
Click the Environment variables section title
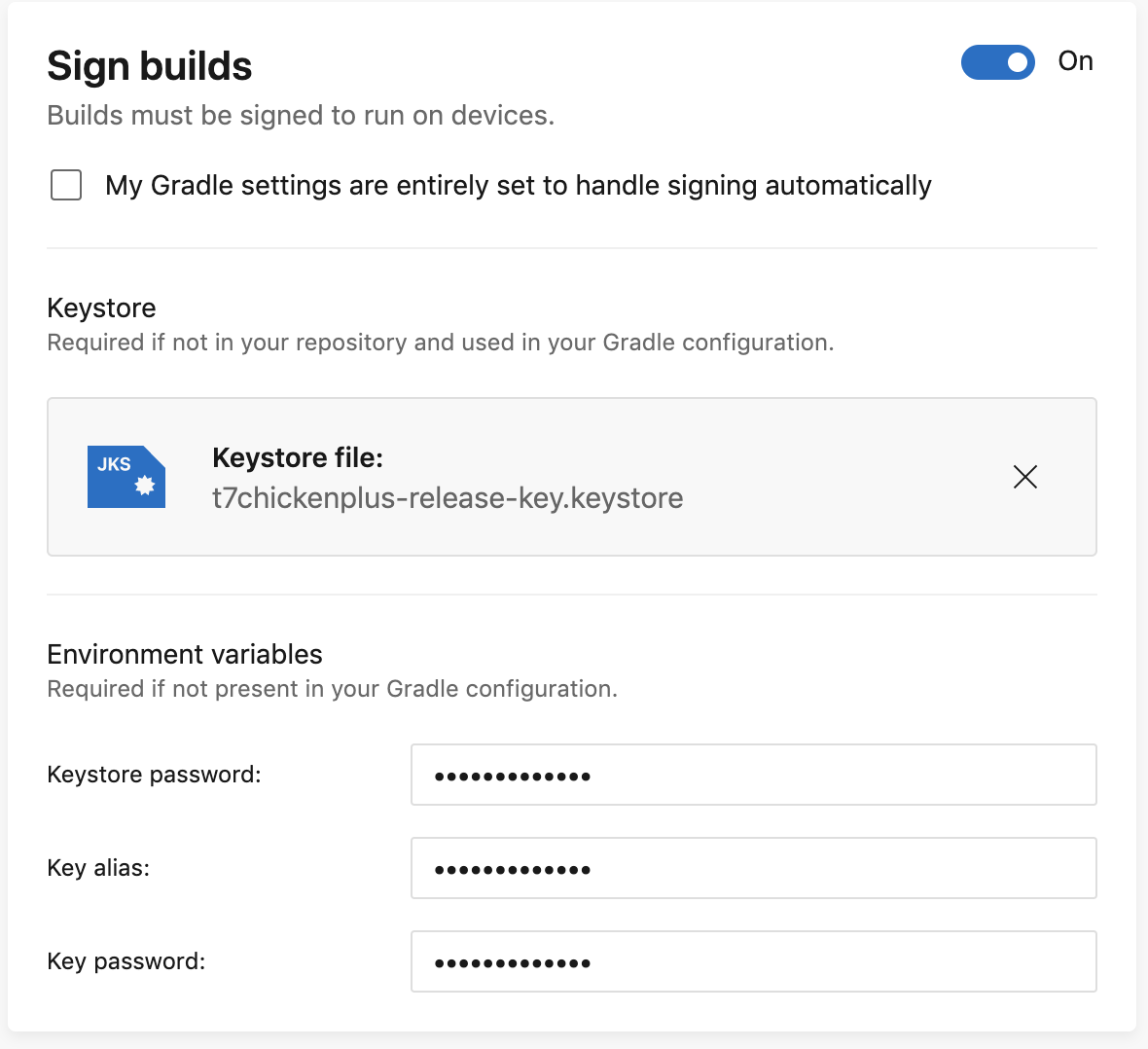pyautogui.click(x=185, y=654)
